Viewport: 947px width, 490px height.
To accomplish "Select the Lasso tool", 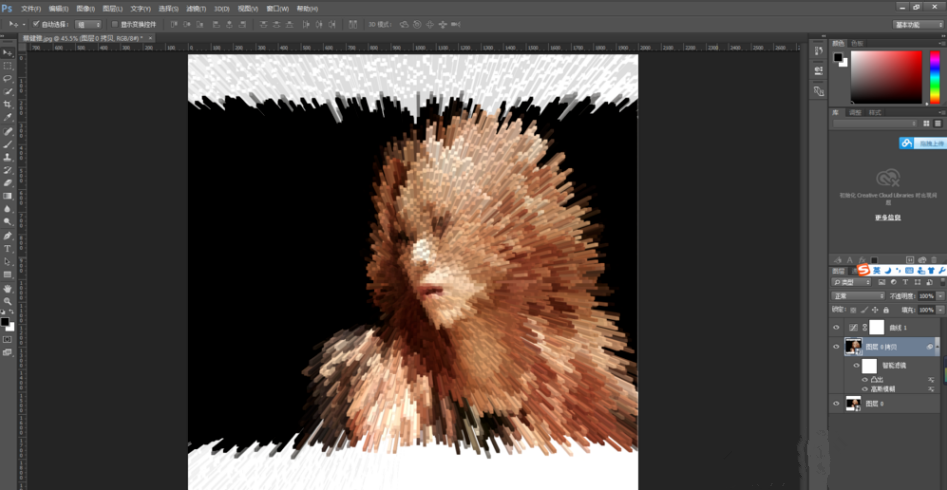I will coord(8,78).
